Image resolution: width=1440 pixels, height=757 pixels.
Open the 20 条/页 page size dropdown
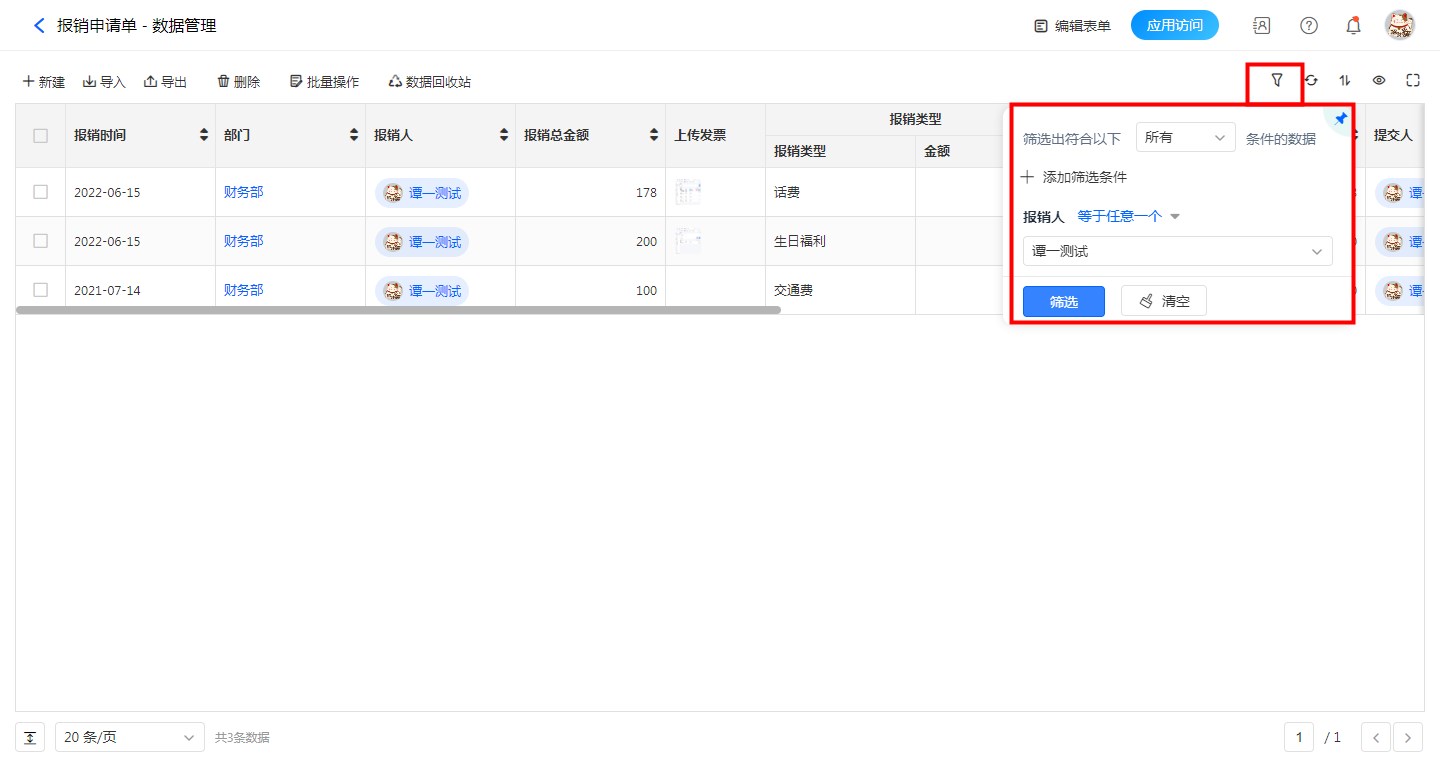click(x=129, y=737)
